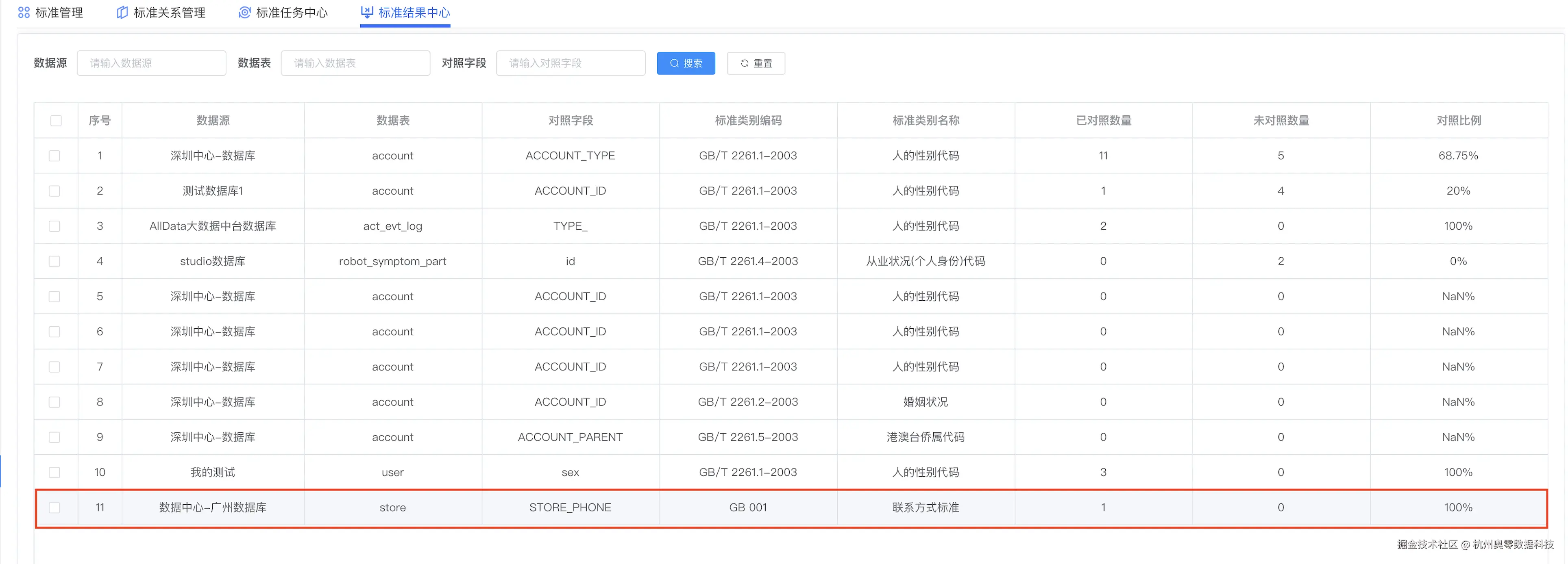Screen dimensions: 1568x564
Task: Click the 标准结果中心 chart icon
Action: 367,11
